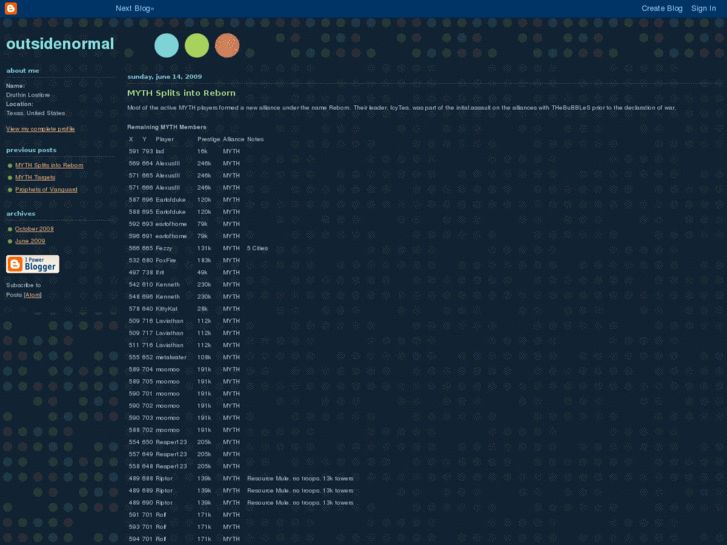Click the green circle in header

(x=197, y=45)
